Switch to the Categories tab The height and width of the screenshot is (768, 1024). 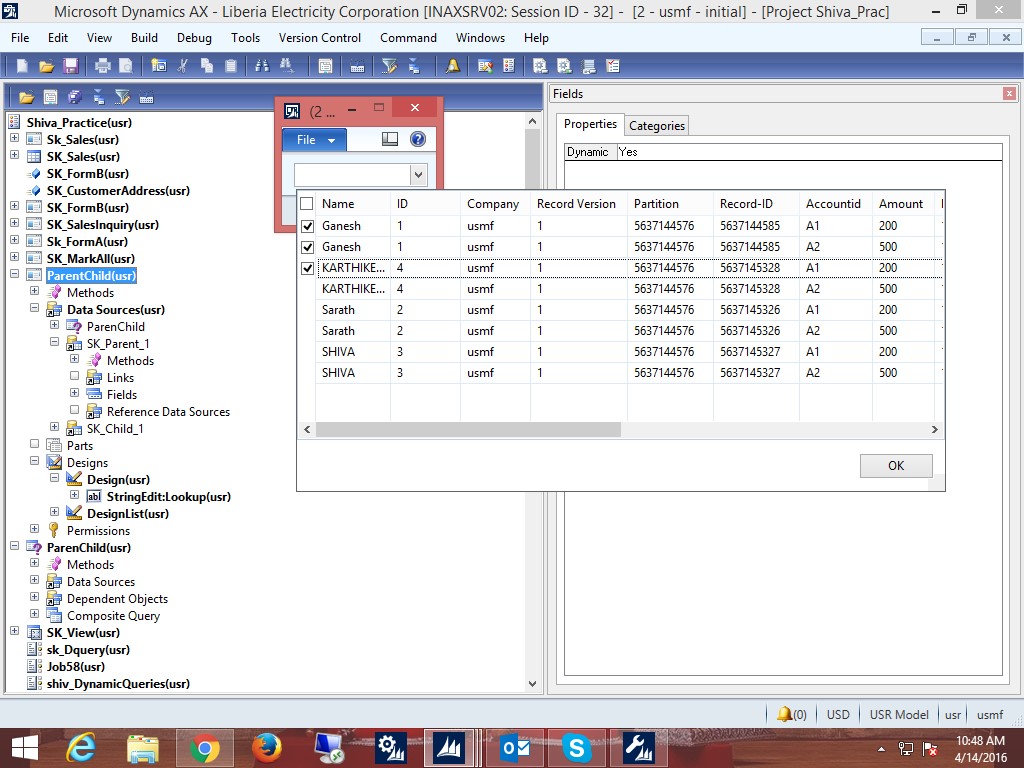[x=656, y=126]
